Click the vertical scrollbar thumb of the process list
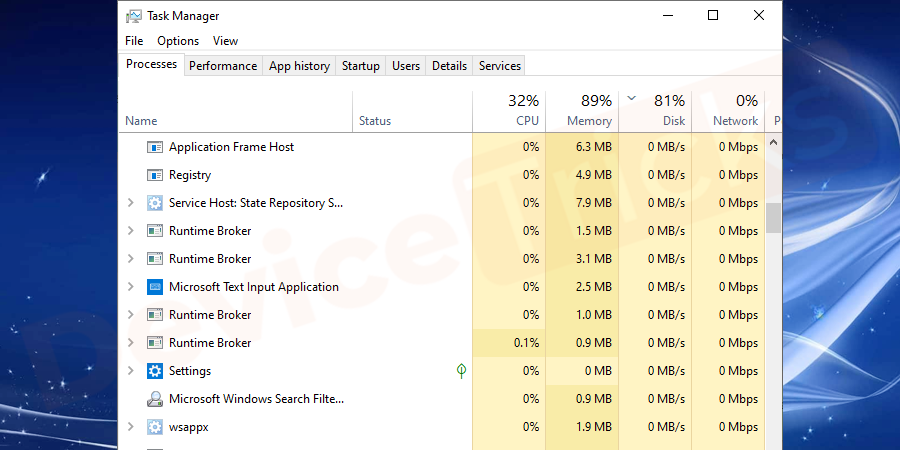Image resolution: width=900 pixels, height=450 pixels. tap(773, 218)
